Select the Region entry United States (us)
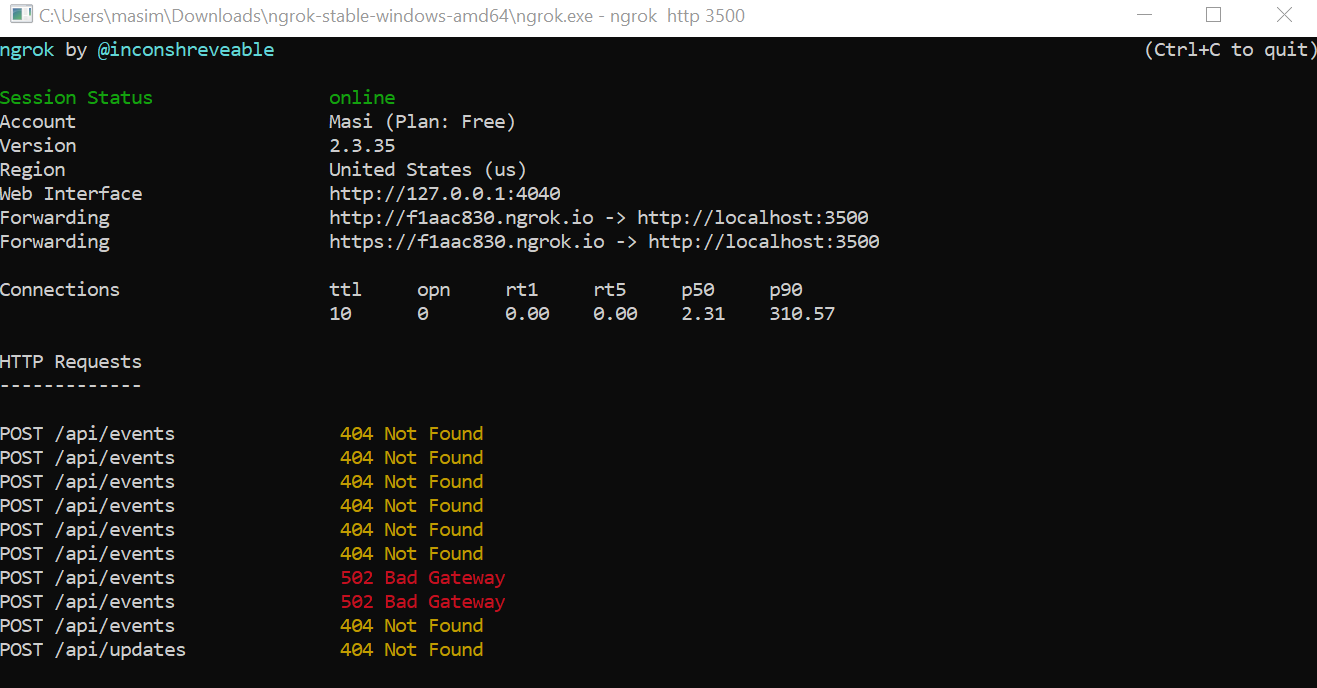This screenshot has height=688, width=1317. (x=427, y=169)
